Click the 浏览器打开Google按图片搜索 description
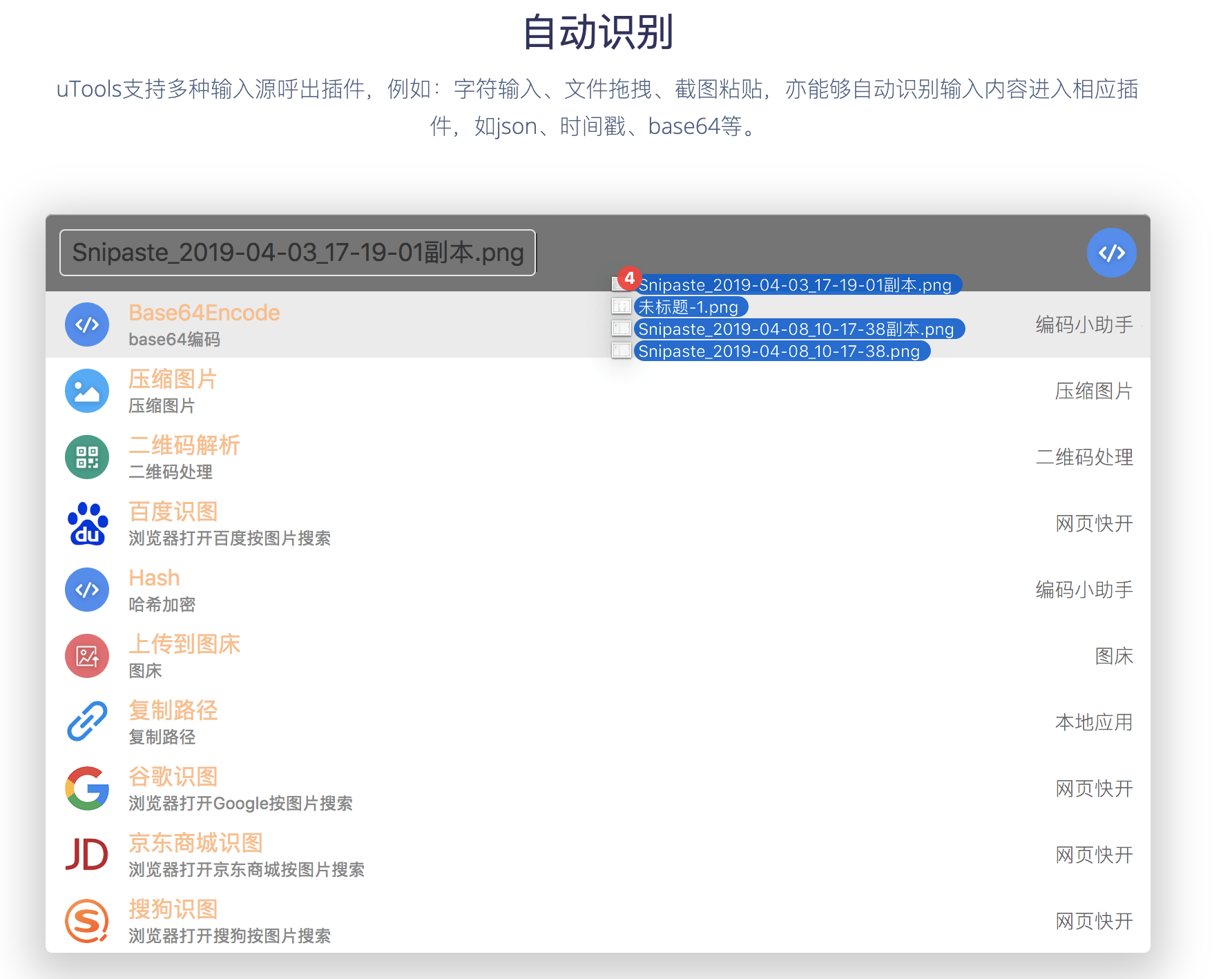Image resolution: width=1232 pixels, height=979 pixels. [241, 803]
